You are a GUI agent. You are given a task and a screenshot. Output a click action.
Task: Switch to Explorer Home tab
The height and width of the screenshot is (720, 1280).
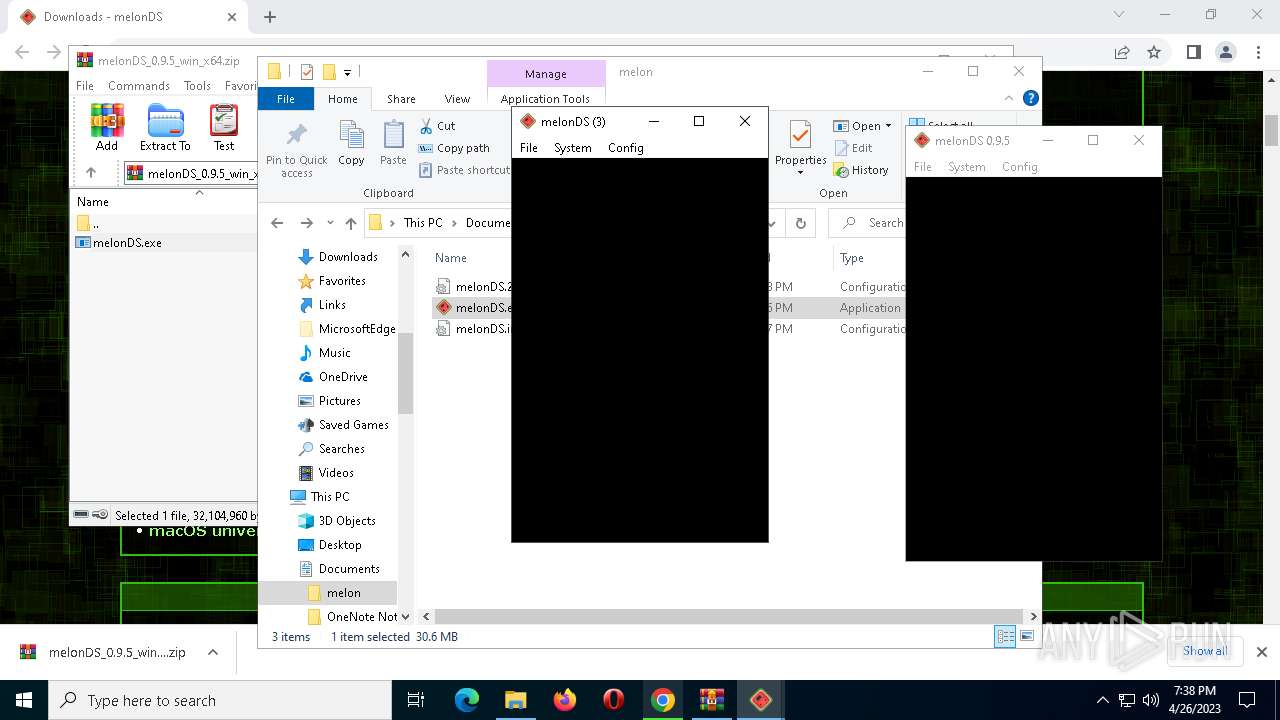pyautogui.click(x=343, y=99)
